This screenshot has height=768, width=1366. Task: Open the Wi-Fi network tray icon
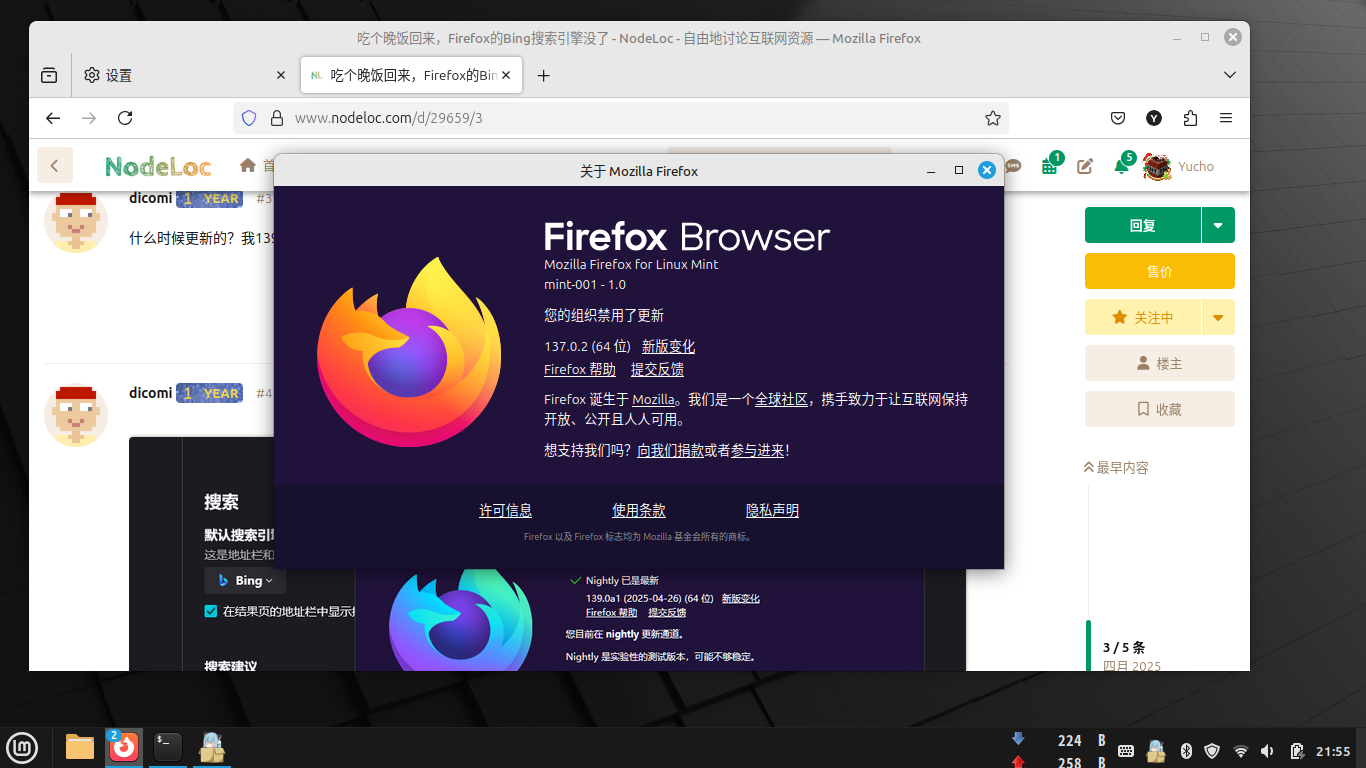tap(1241, 751)
